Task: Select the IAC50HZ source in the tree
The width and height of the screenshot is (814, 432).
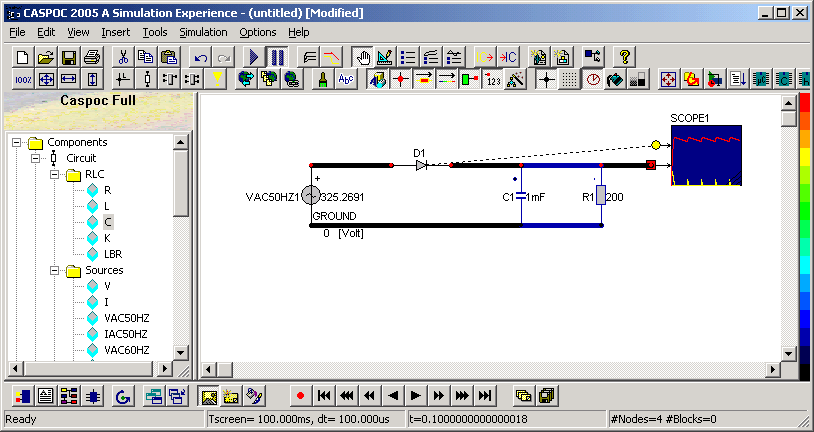Action: tap(127, 334)
